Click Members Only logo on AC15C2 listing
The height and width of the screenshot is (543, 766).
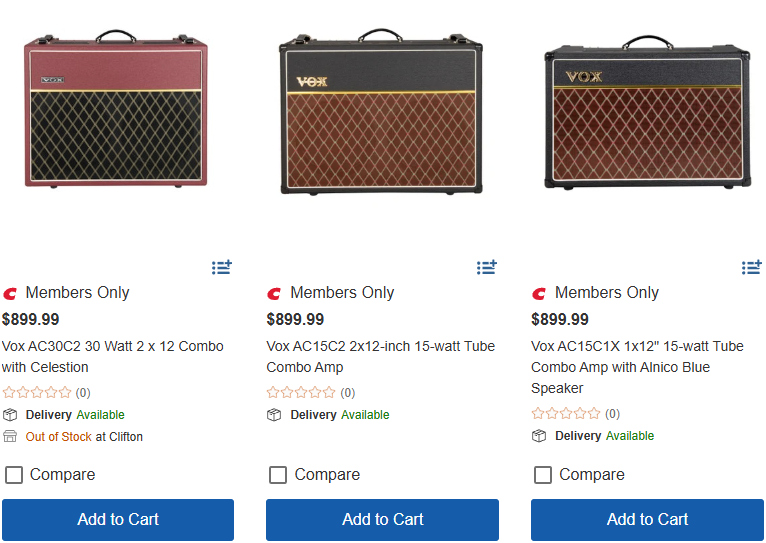click(275, 293)
